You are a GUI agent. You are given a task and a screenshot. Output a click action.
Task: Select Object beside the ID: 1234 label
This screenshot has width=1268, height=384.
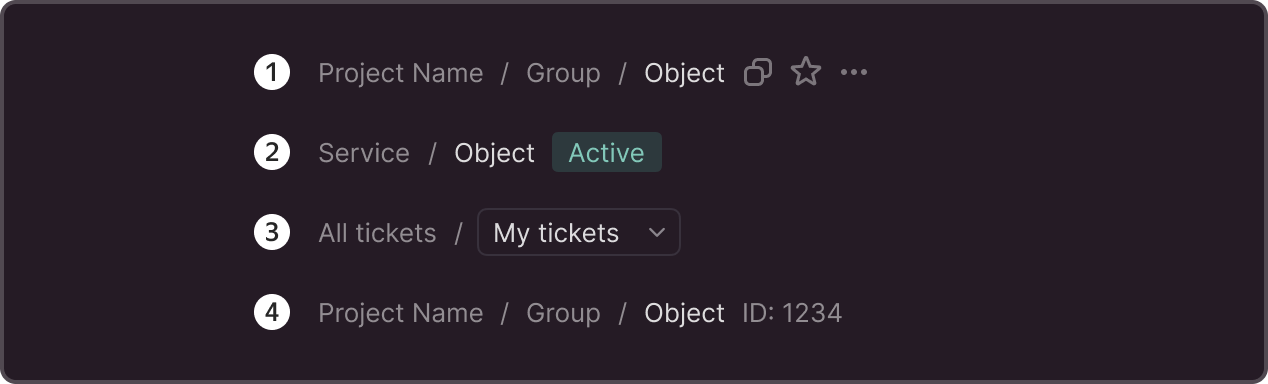pyautogui.click(x=685, y=313)
